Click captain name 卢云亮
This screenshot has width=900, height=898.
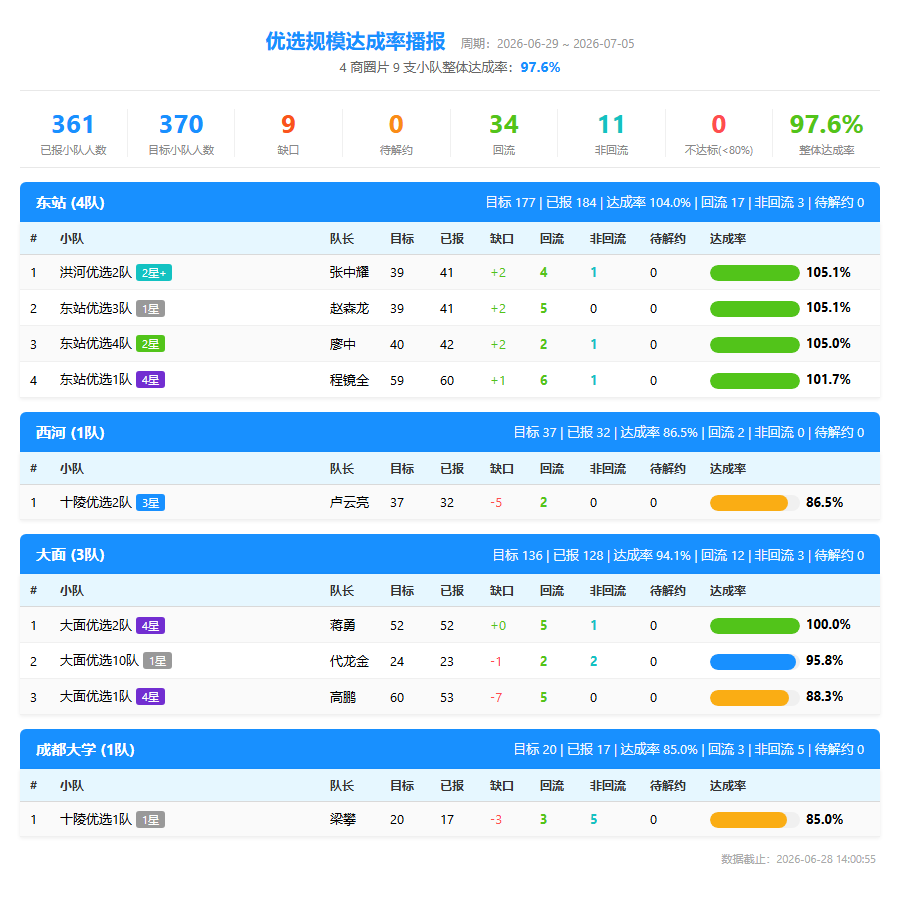point(349,503)
